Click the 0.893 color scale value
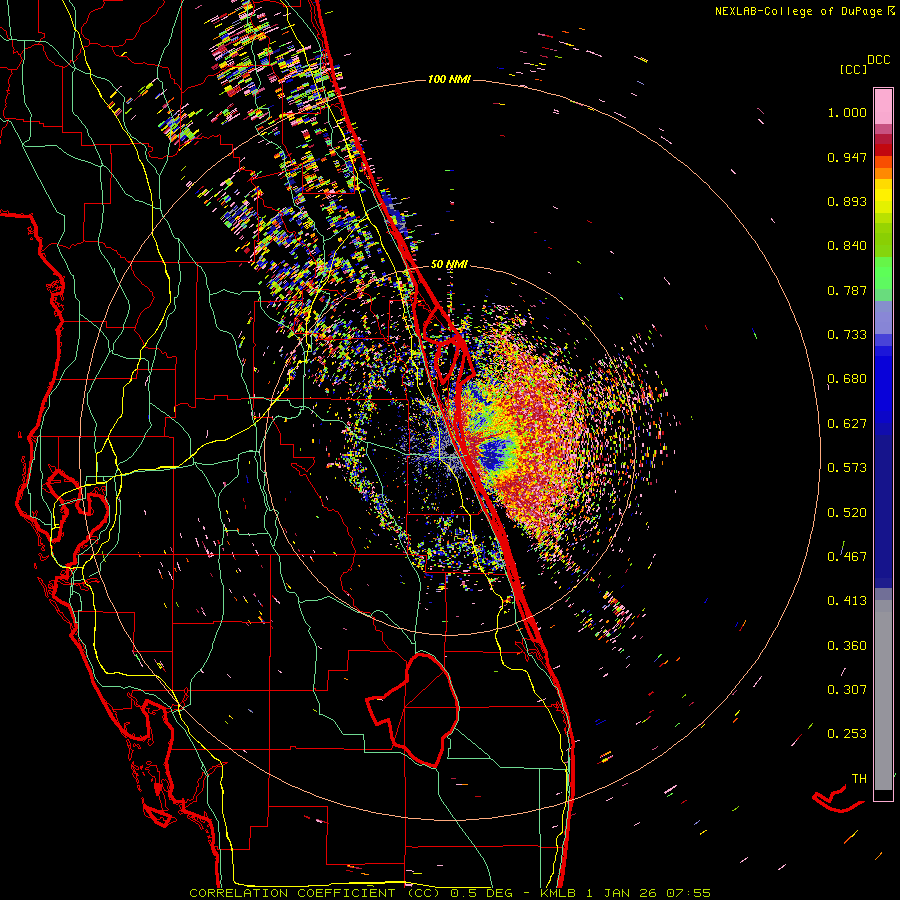 847,201
